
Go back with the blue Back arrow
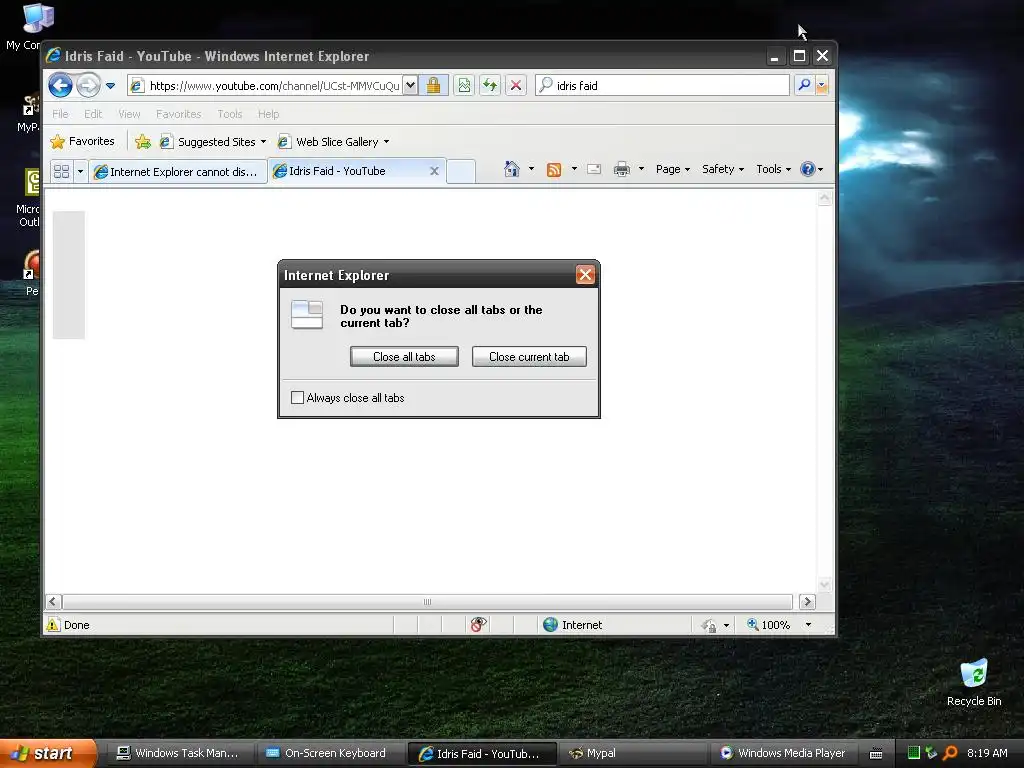(60, 86)
